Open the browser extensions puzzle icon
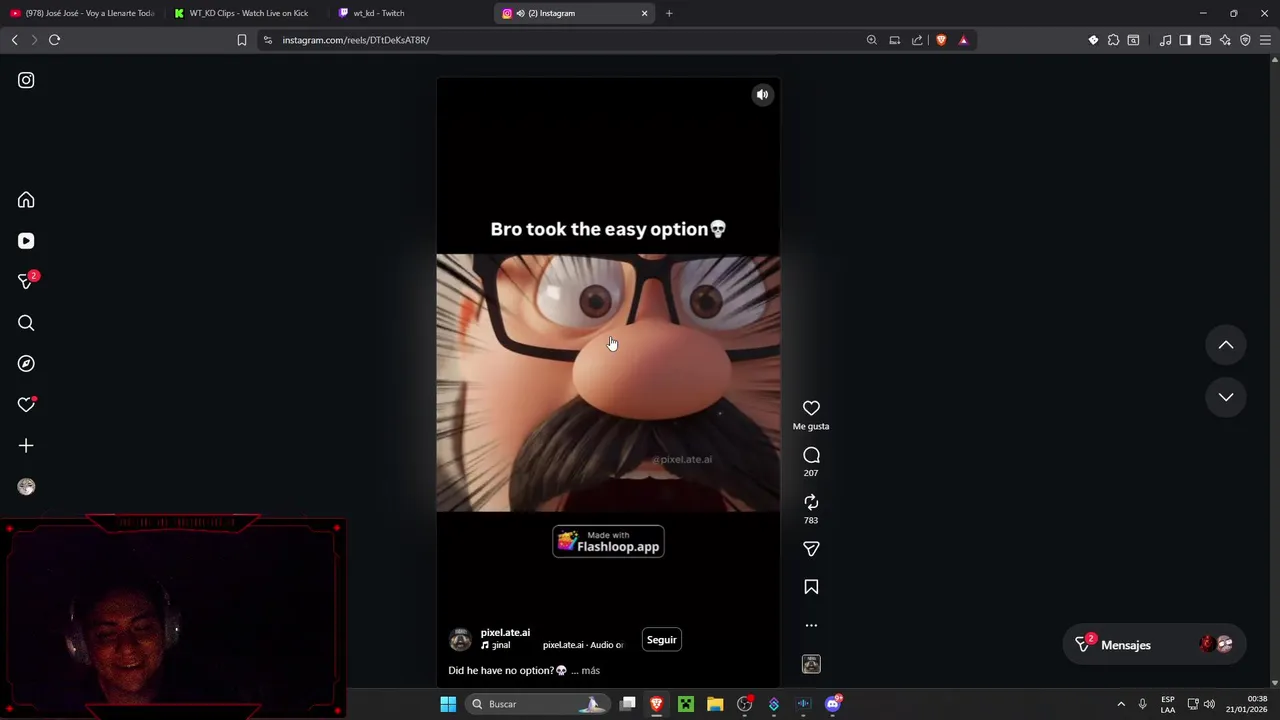Screen dimensions: 1280x720 1113,40
